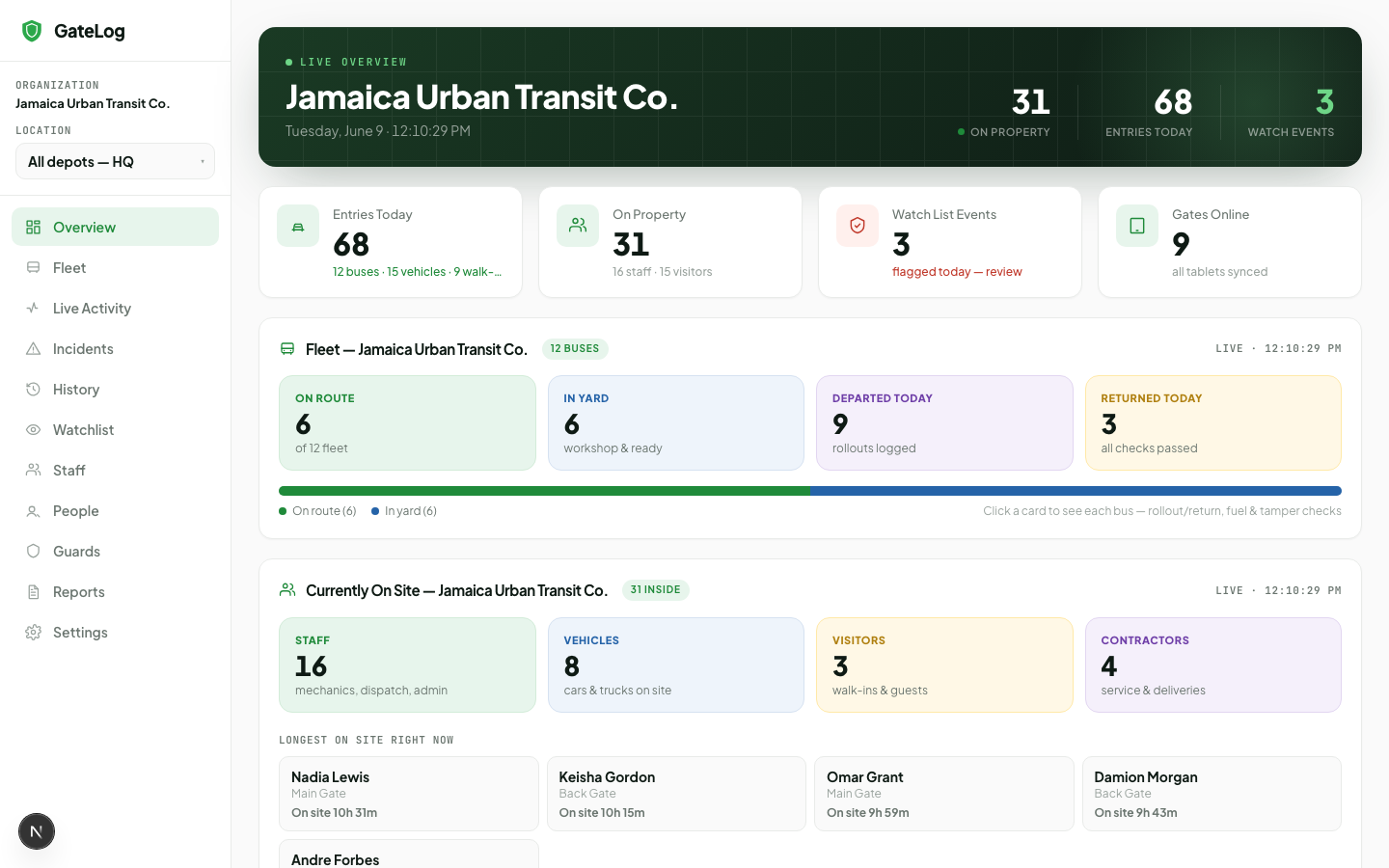Click the 31 On Property header stat
The image size is (1389, 868).
click(x=1004, y=112)
